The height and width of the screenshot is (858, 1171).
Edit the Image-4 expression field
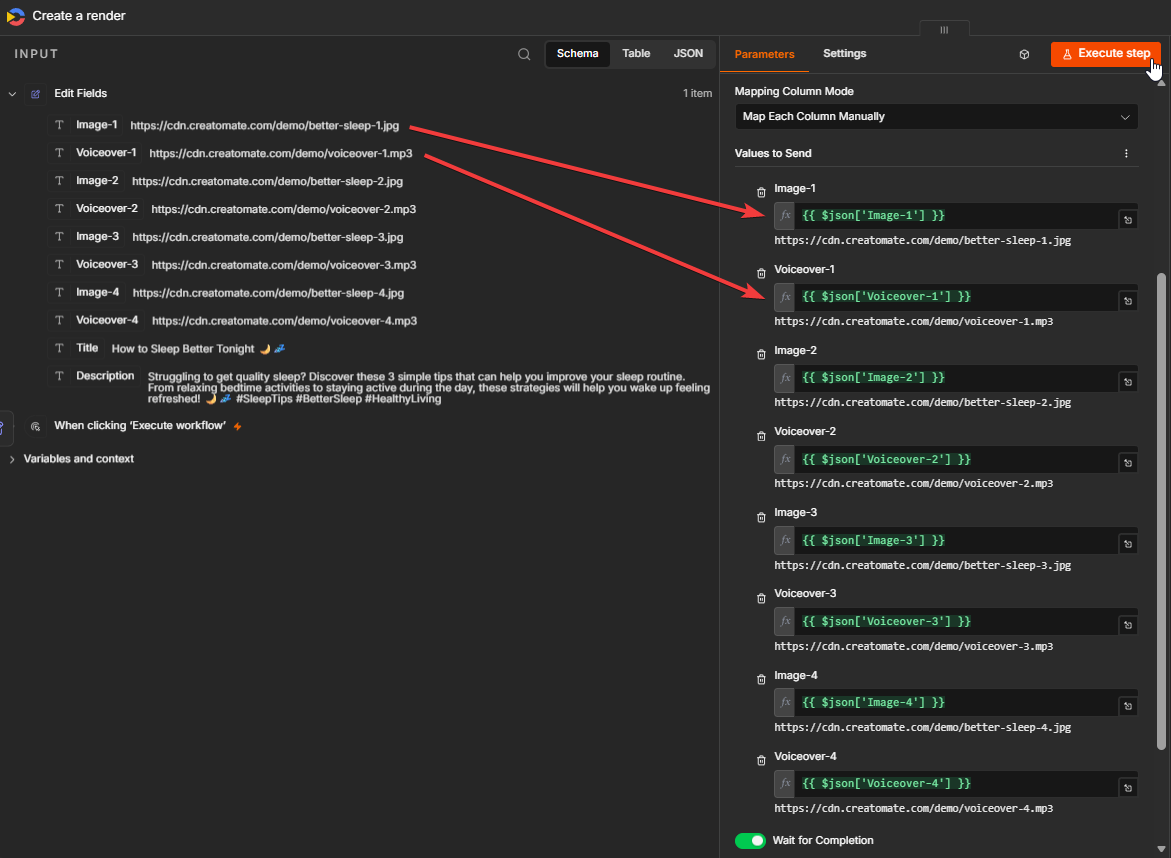coord(956,702)
